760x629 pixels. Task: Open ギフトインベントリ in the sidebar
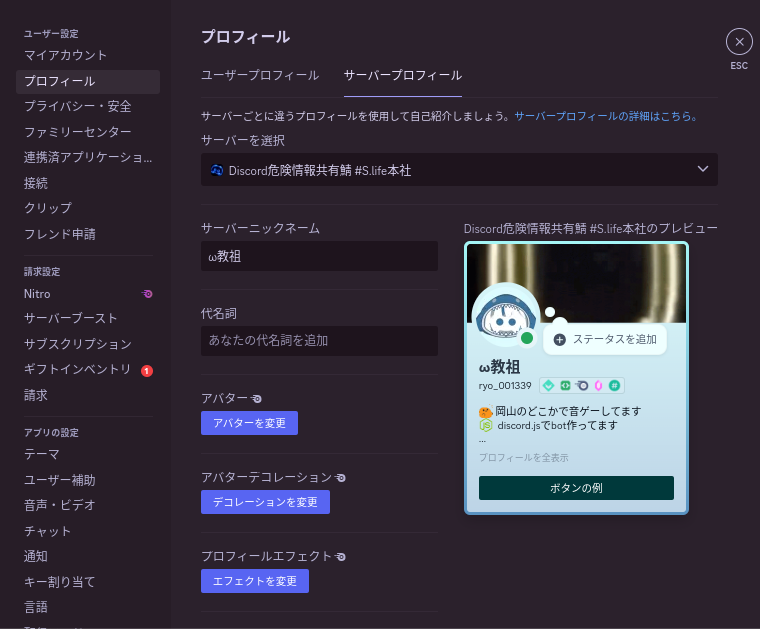pyautogui.click(x=78, y=369)
